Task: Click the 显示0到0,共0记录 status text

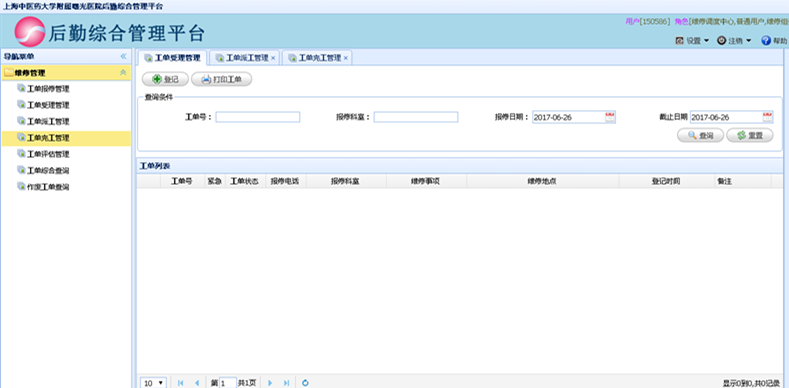Action: pos(752,383)
